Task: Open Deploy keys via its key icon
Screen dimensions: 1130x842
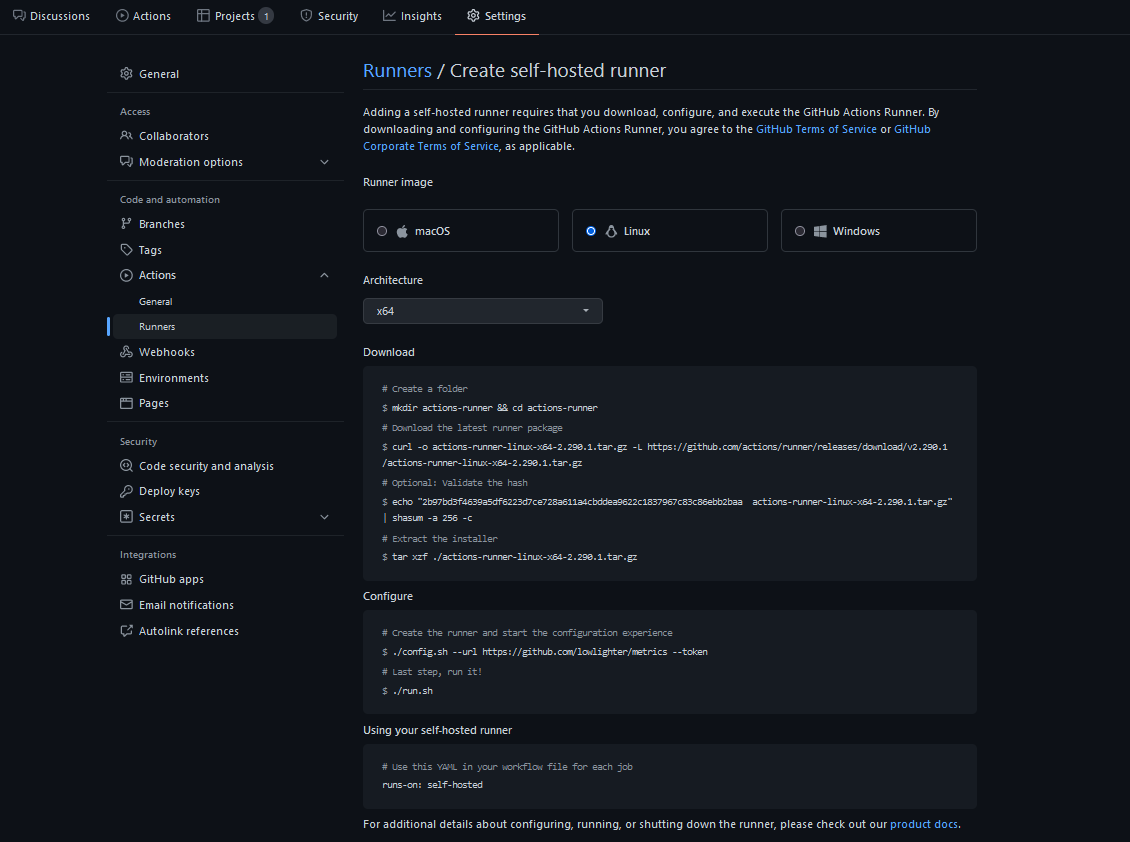Action: (127, 490)
